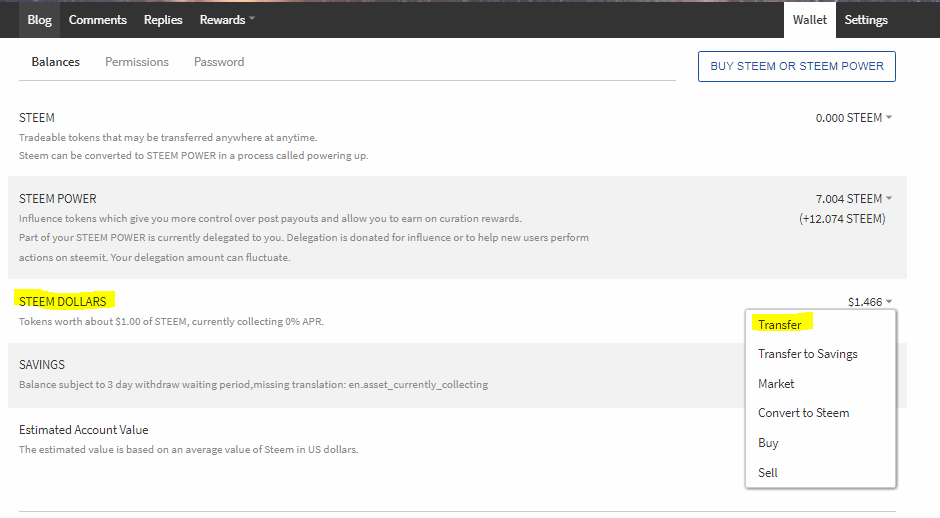Select the Balances sub-tab

click(x=55, y=62)
